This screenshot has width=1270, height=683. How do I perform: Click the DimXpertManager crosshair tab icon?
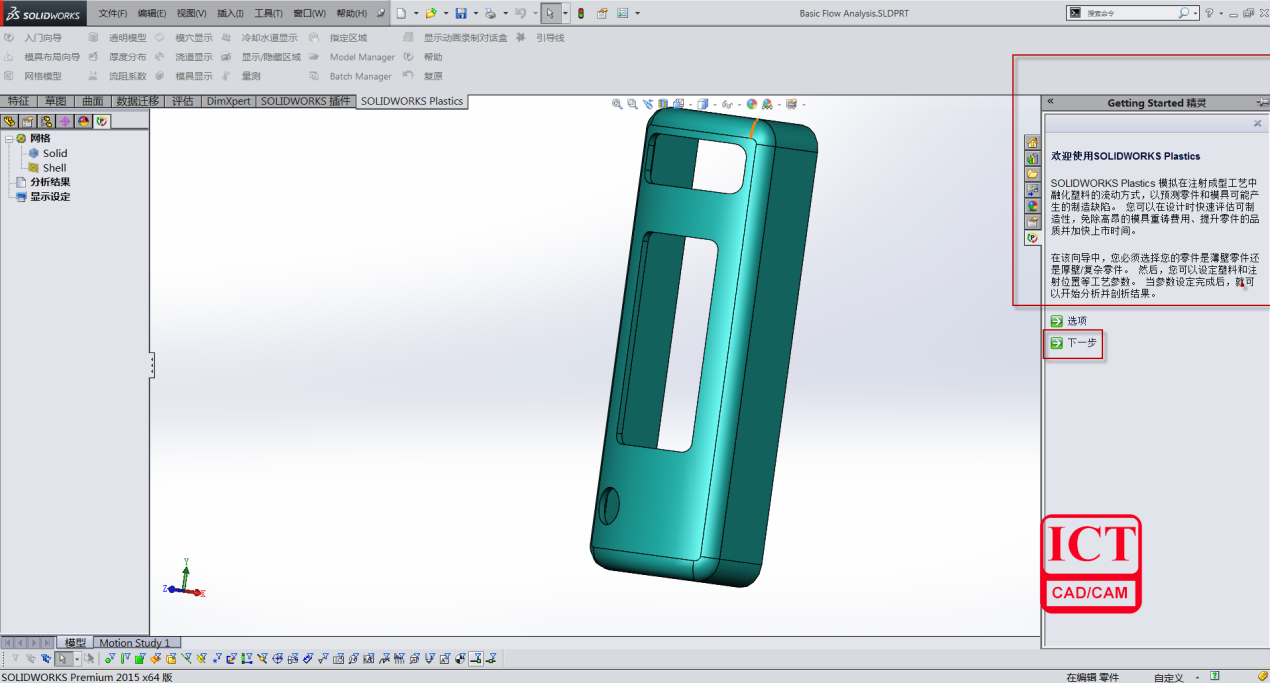pos(65,121)
